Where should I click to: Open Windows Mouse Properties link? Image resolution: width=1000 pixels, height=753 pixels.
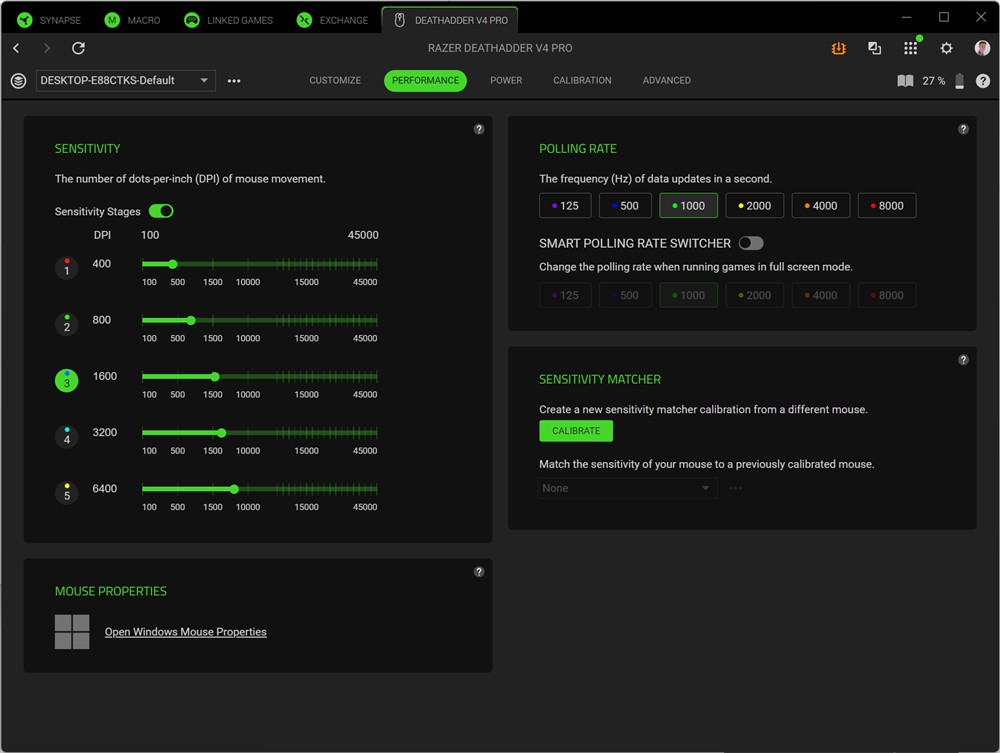(185, 632)
